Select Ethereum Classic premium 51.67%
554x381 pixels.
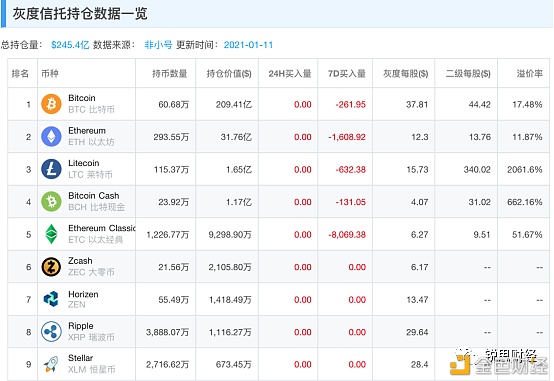(x=527, y=235)
